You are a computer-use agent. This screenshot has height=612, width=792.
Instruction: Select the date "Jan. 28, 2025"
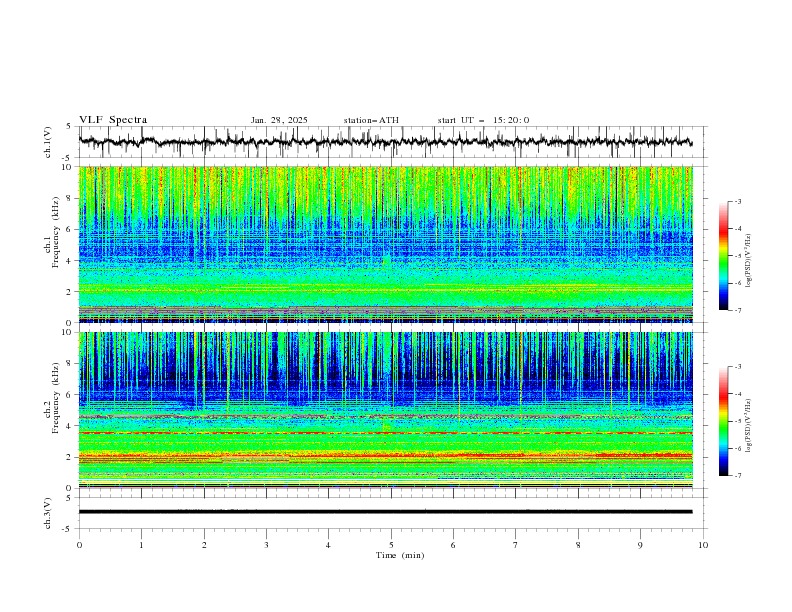(x=279, y=120)
